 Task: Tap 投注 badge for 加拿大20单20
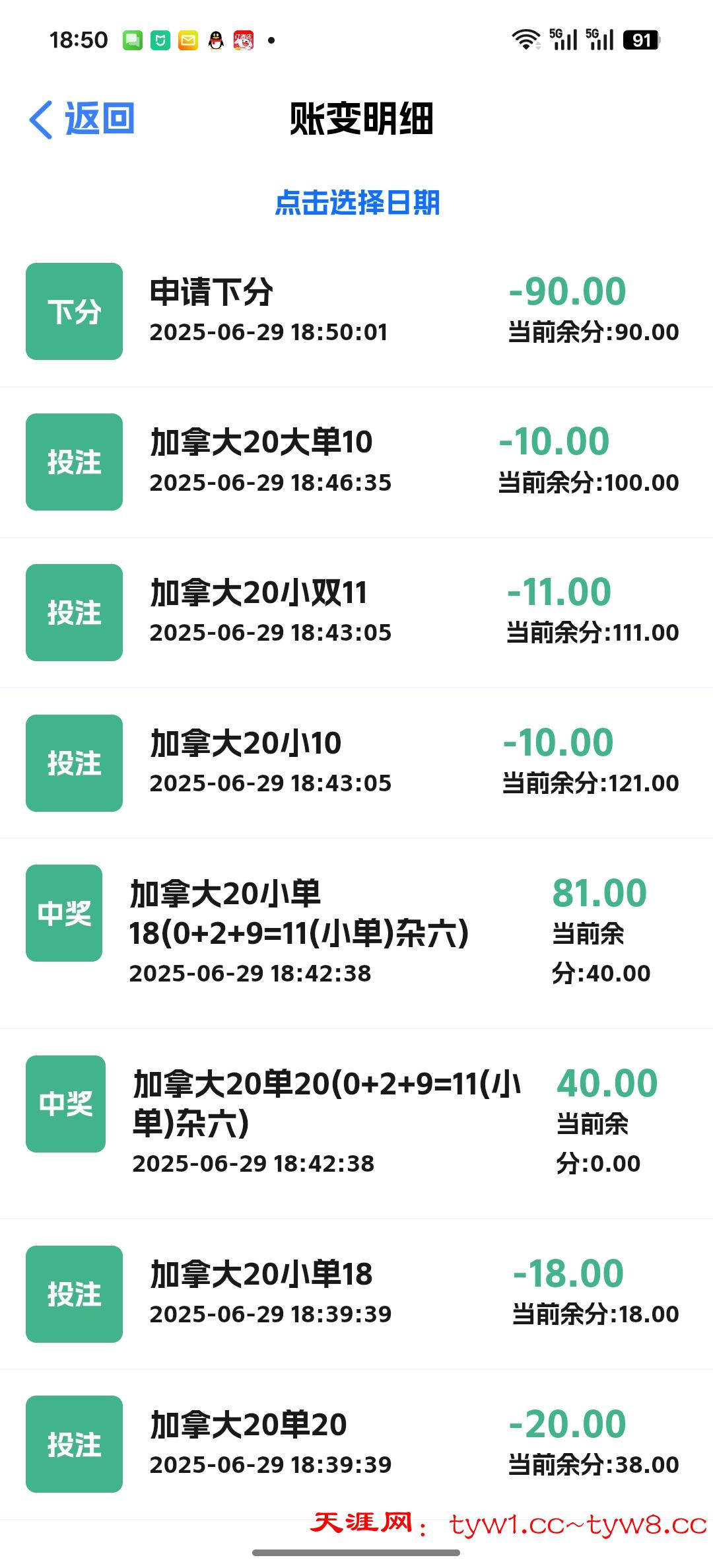[x=74, y=1444]
